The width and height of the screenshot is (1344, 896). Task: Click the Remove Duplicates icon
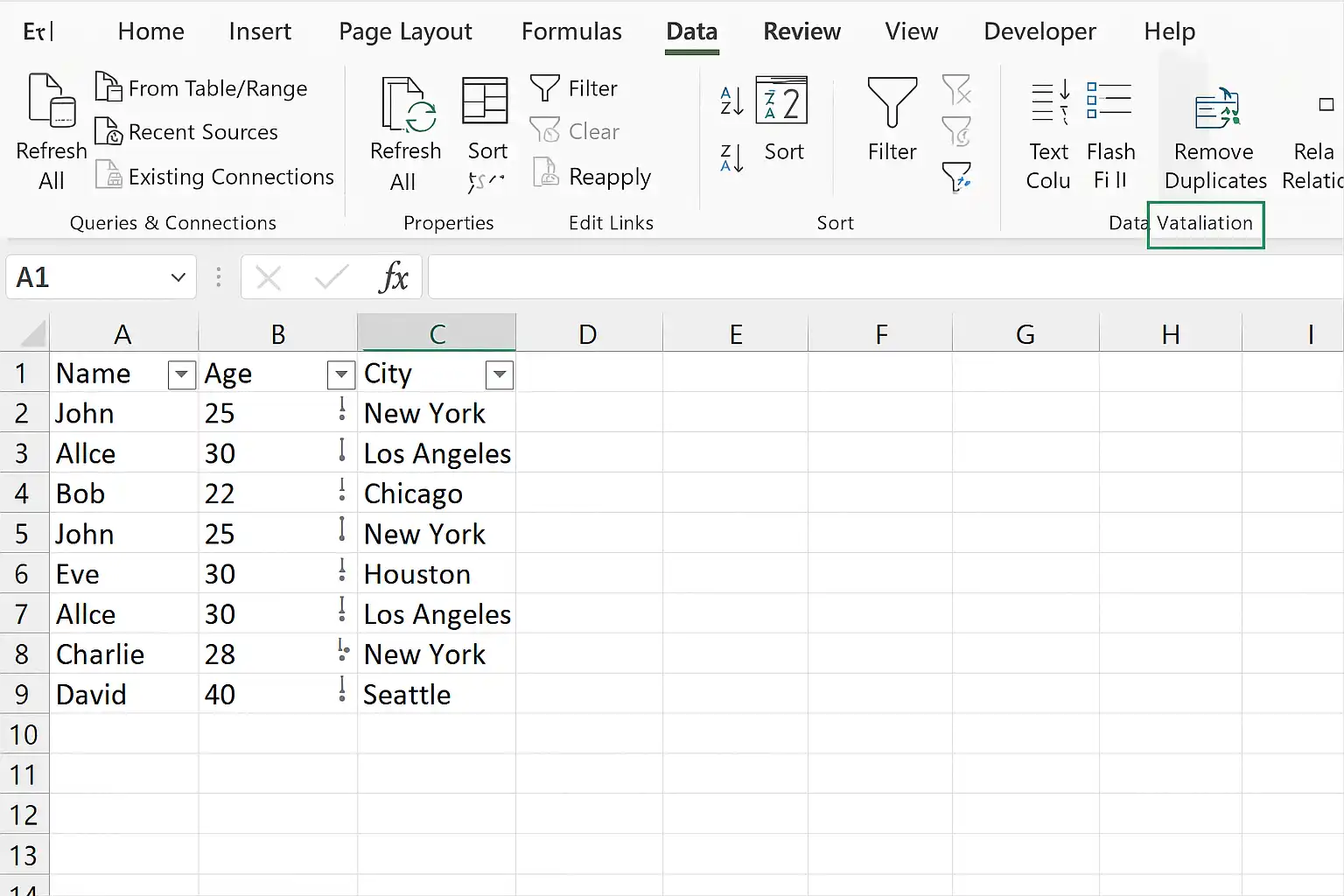coord(1217,108)
